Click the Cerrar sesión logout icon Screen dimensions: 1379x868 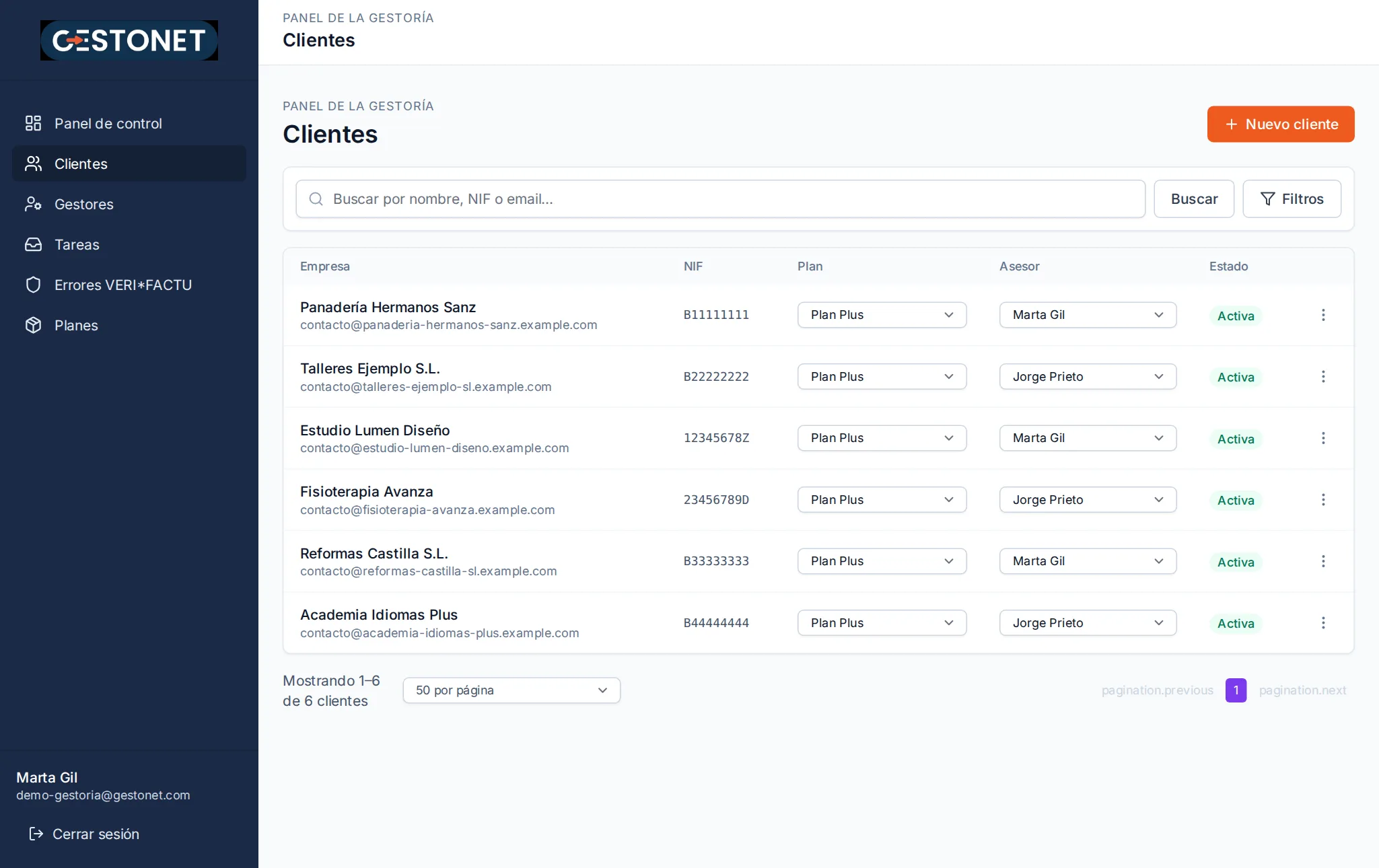pyautogui.click(x=36, y=834)
